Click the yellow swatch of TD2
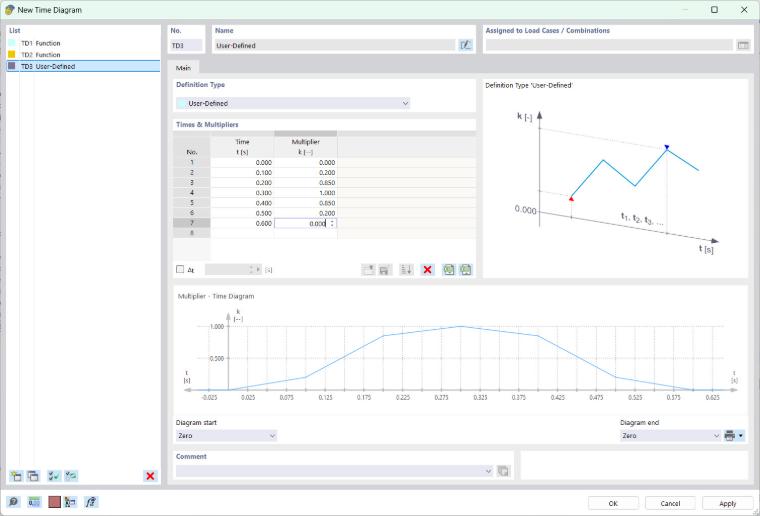Screen dimensions: 760x516 [x=12, y=54]
